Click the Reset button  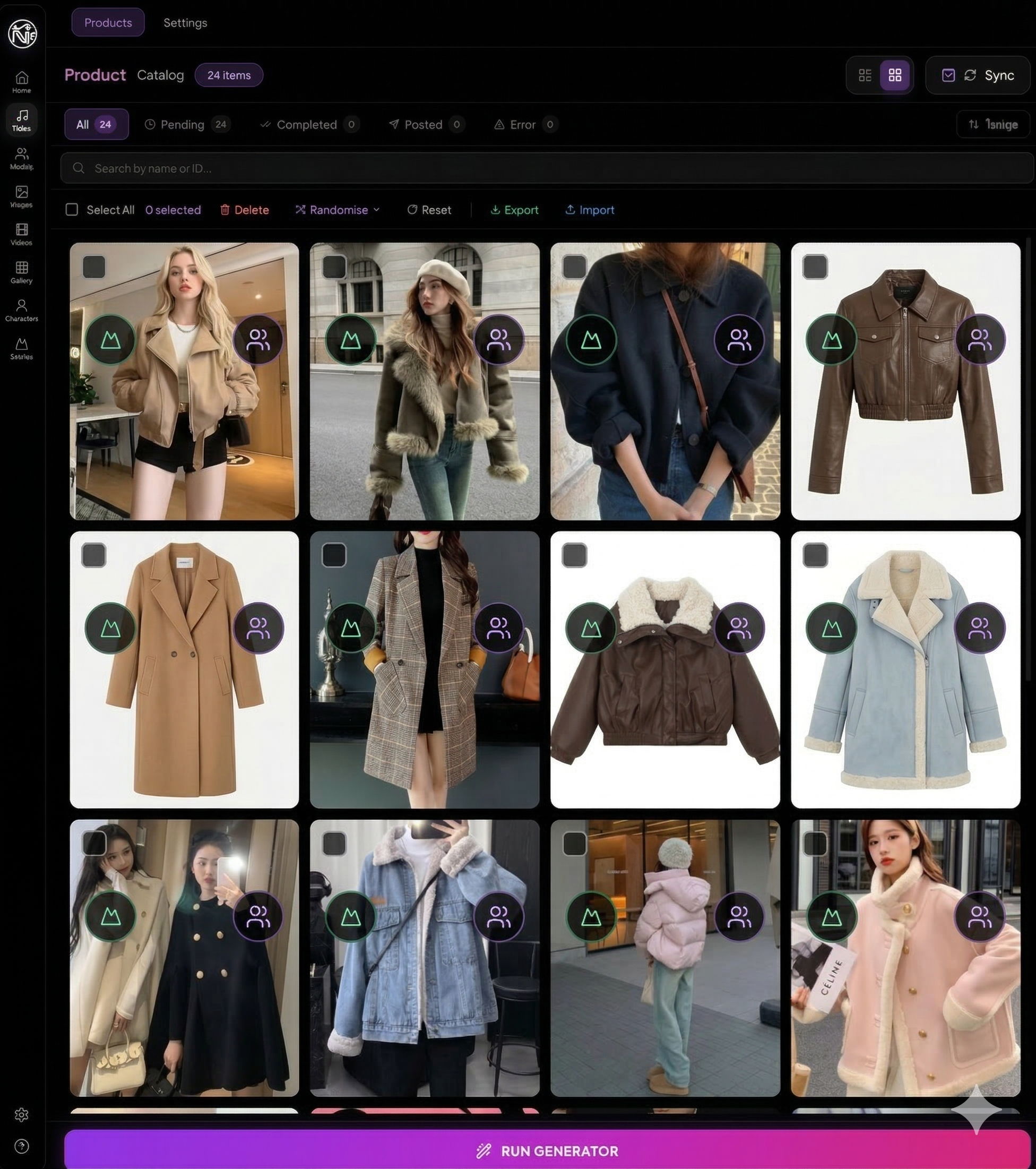429,210
